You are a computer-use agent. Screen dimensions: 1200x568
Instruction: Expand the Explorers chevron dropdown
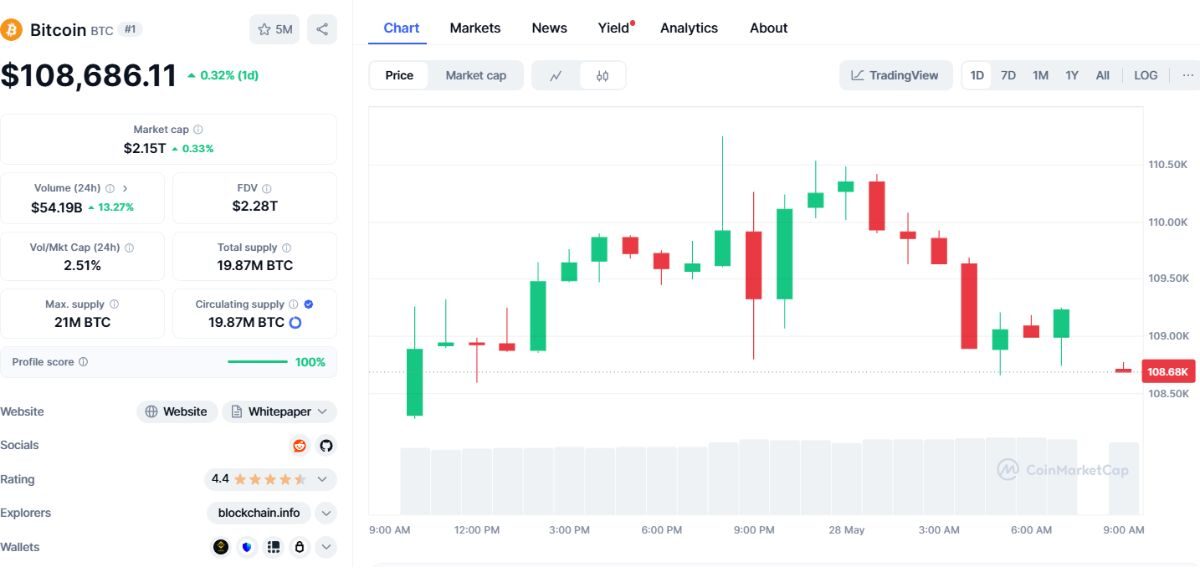tap(326, 513)
